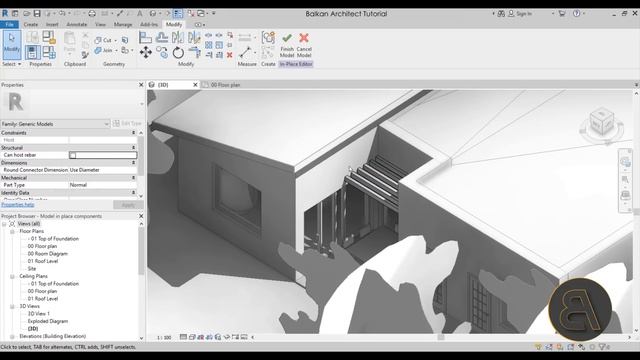Viewport: 640px width, 360px height.
Task: Select Exploded Diagram in 3D Views
Action: coord(48,322)
